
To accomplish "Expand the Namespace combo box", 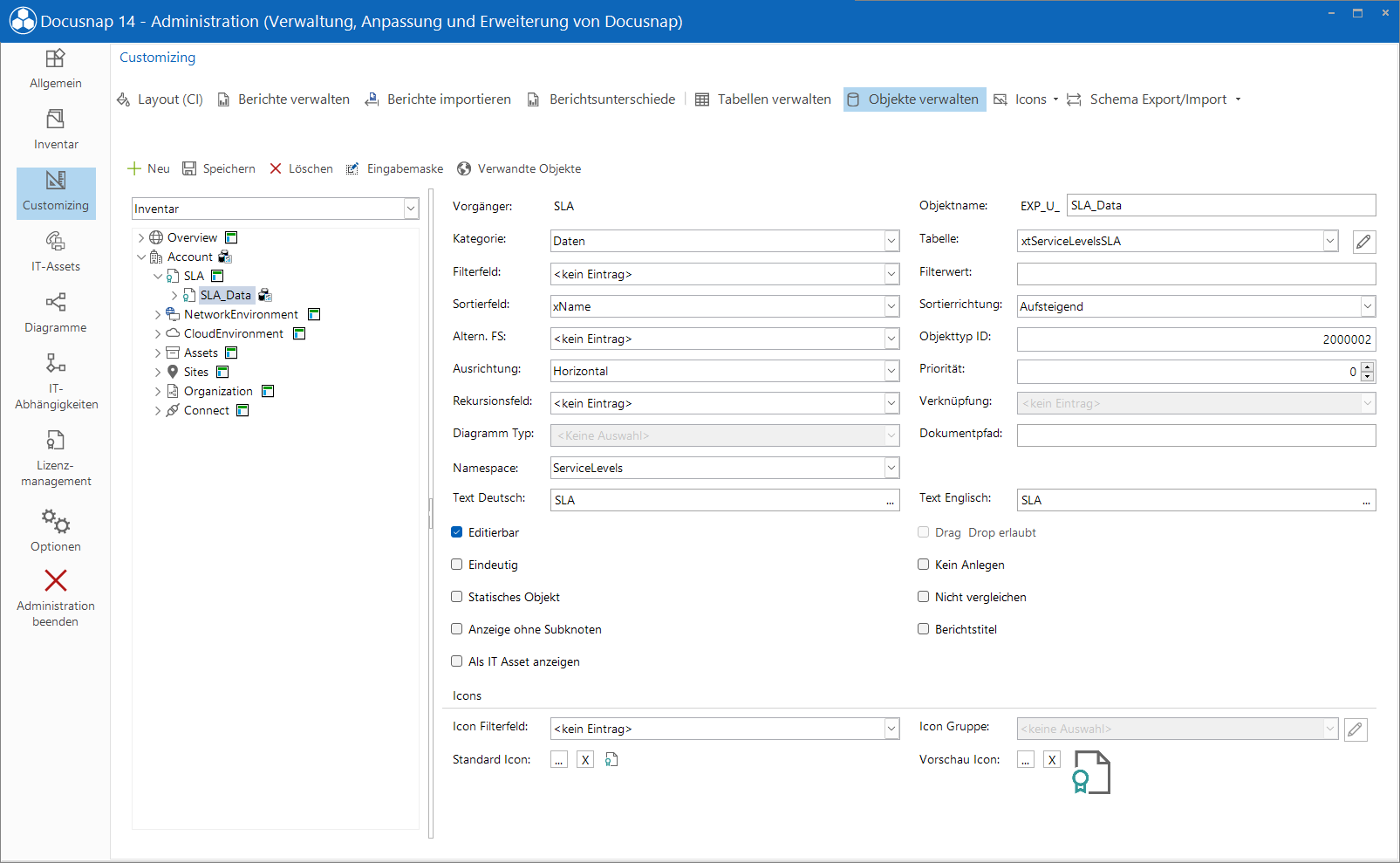I will (891, 469).
